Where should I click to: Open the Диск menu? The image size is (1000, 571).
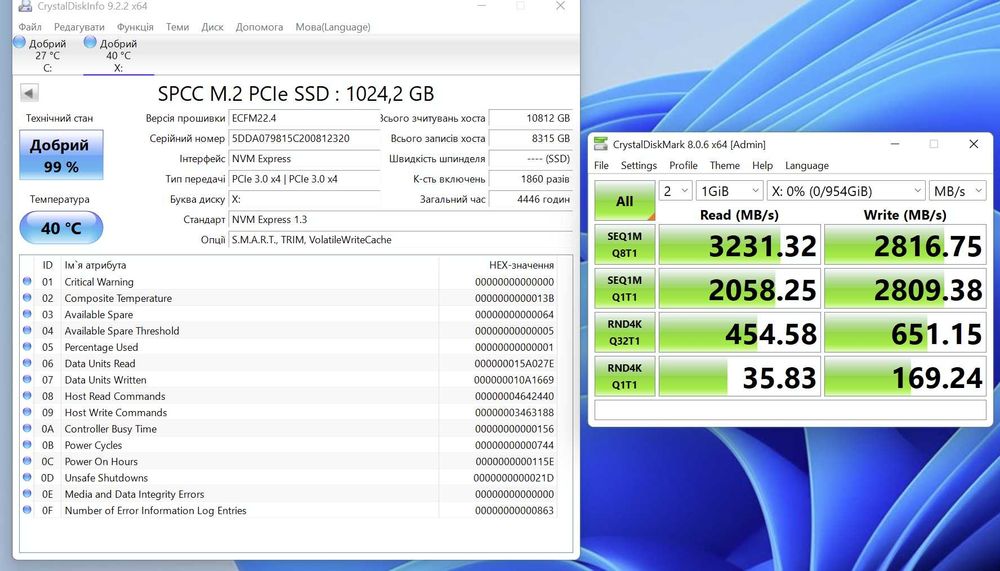[x=212, y=27]
